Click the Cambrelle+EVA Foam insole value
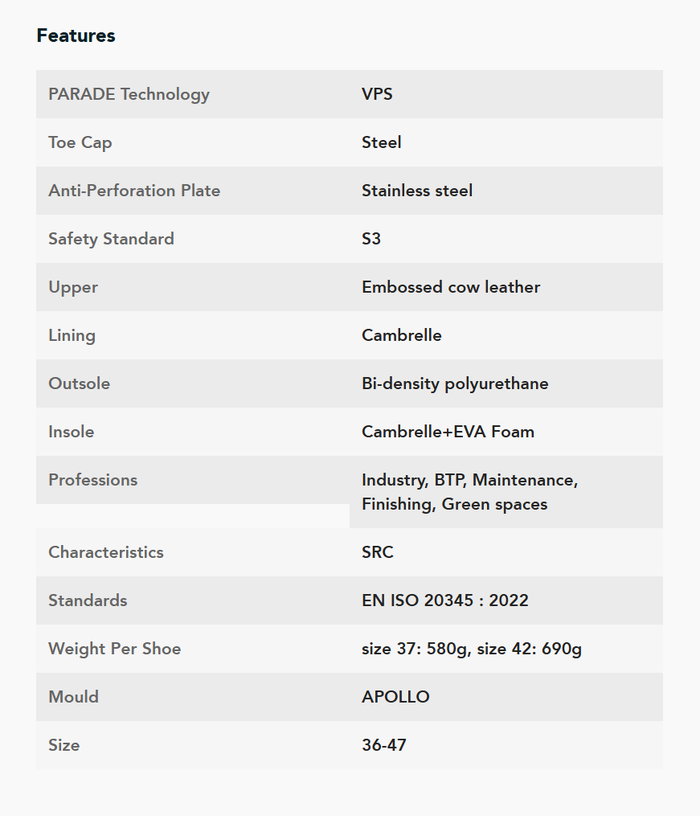The height and width of the screenshot is (816, 700). (448, 432)
